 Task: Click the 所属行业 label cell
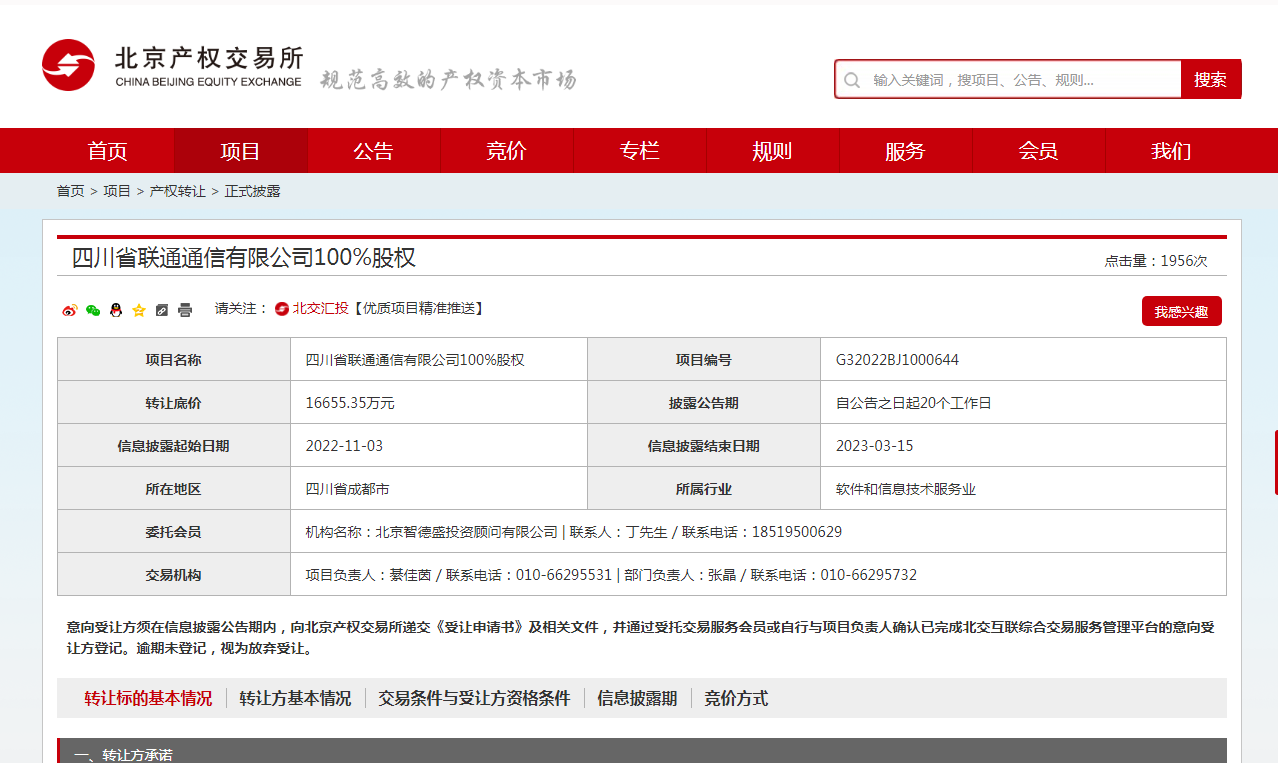(704, 489)
